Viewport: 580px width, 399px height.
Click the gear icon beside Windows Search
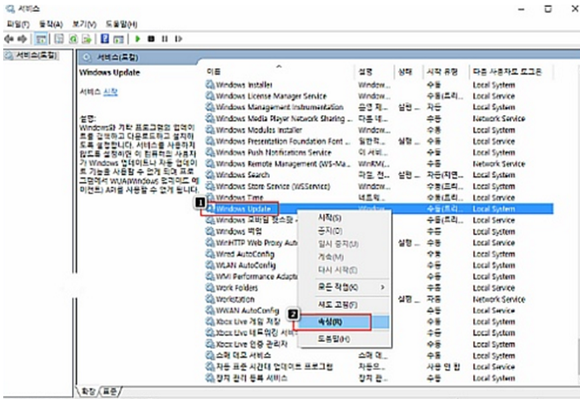pos(210,175)
